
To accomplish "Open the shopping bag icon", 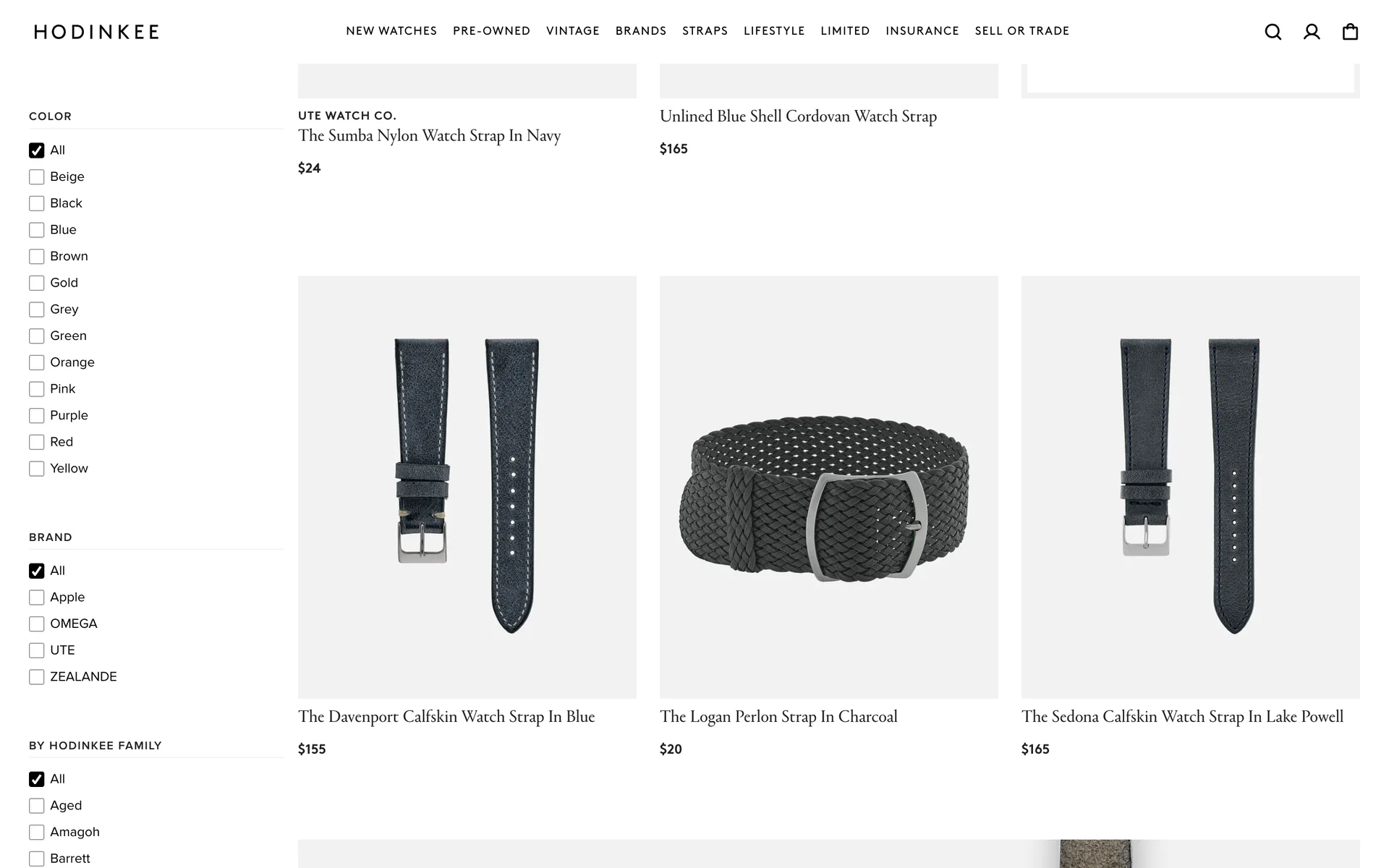I will coord(1350,32).
